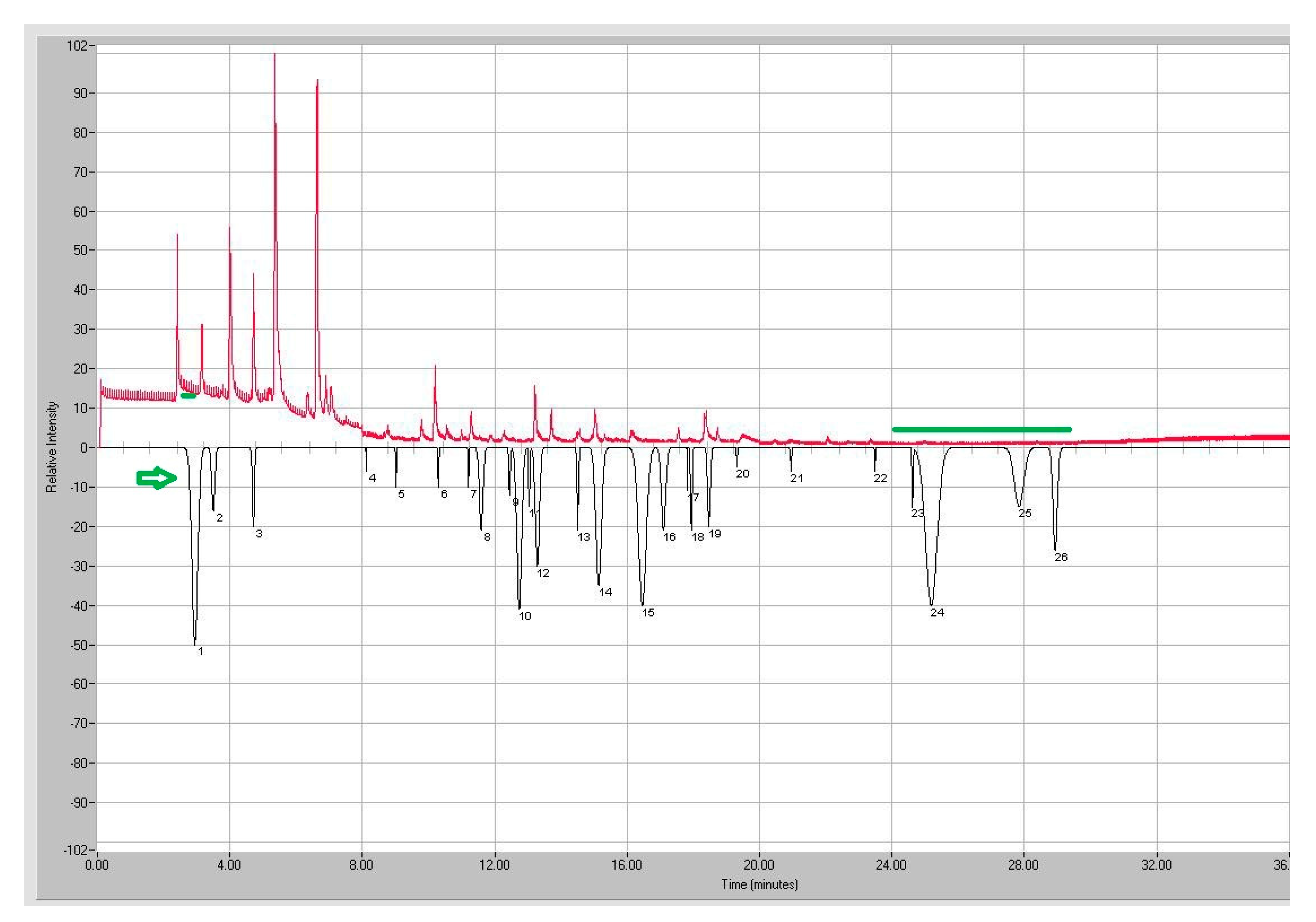The image size is (1316, 922).
Task: Select peak label 10
Action: (x=524, y=616)
